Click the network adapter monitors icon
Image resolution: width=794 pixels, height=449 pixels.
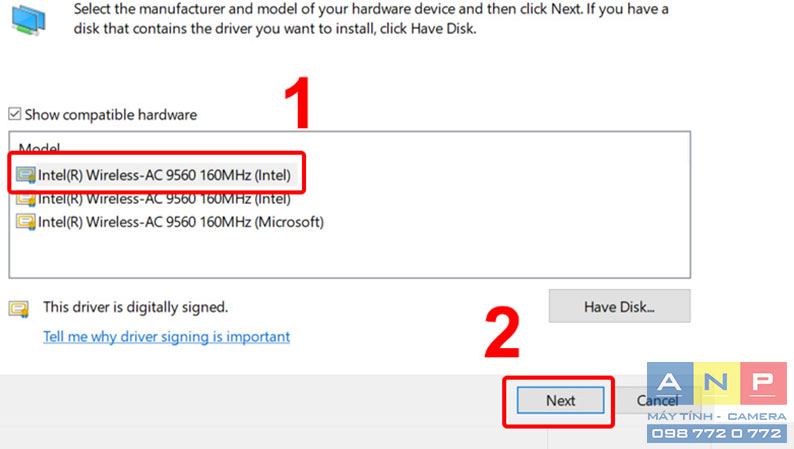tap(29, 20)
